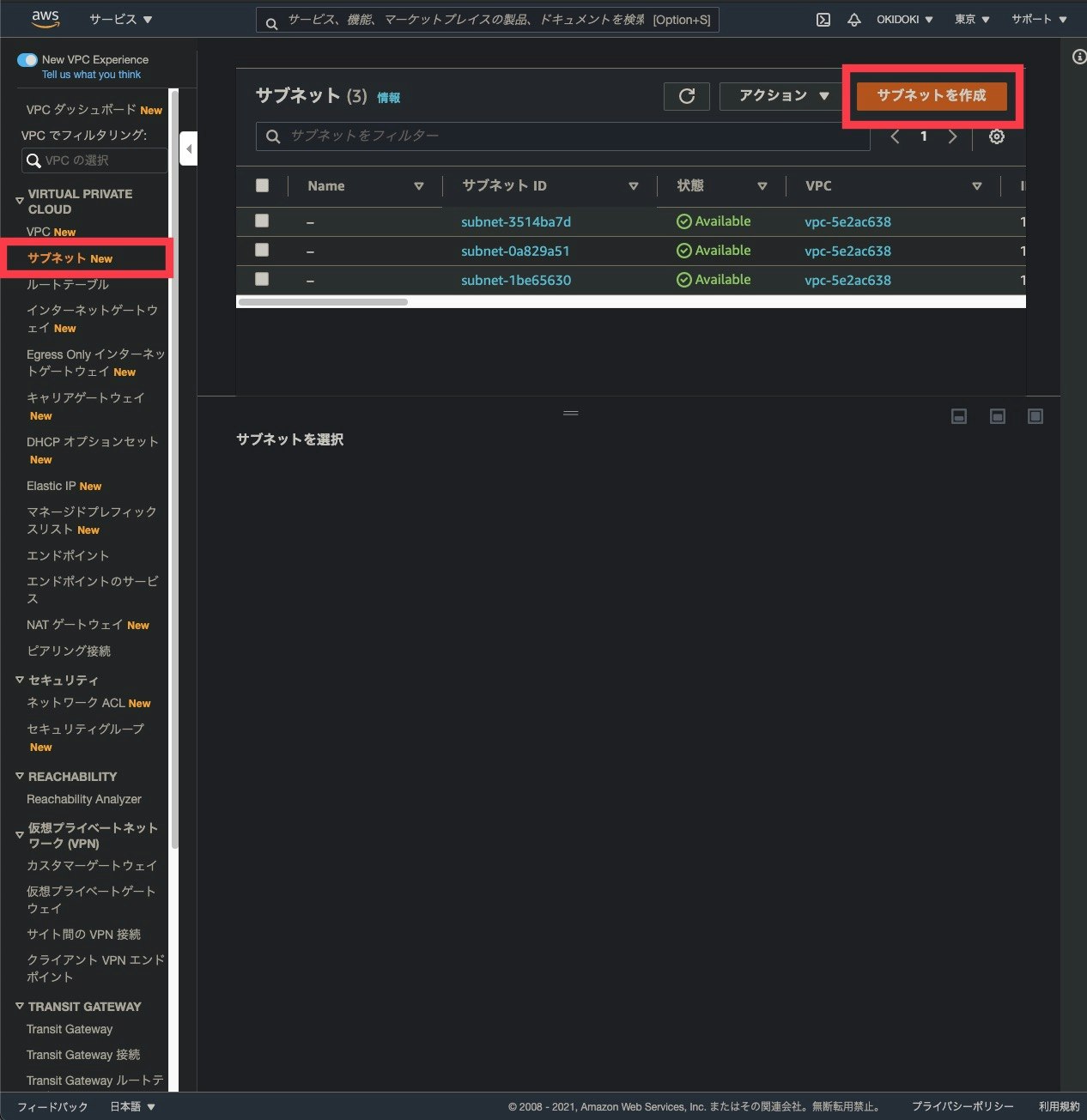Open the 情報 info link
1087x1120 pixels.
pos(389,98)
